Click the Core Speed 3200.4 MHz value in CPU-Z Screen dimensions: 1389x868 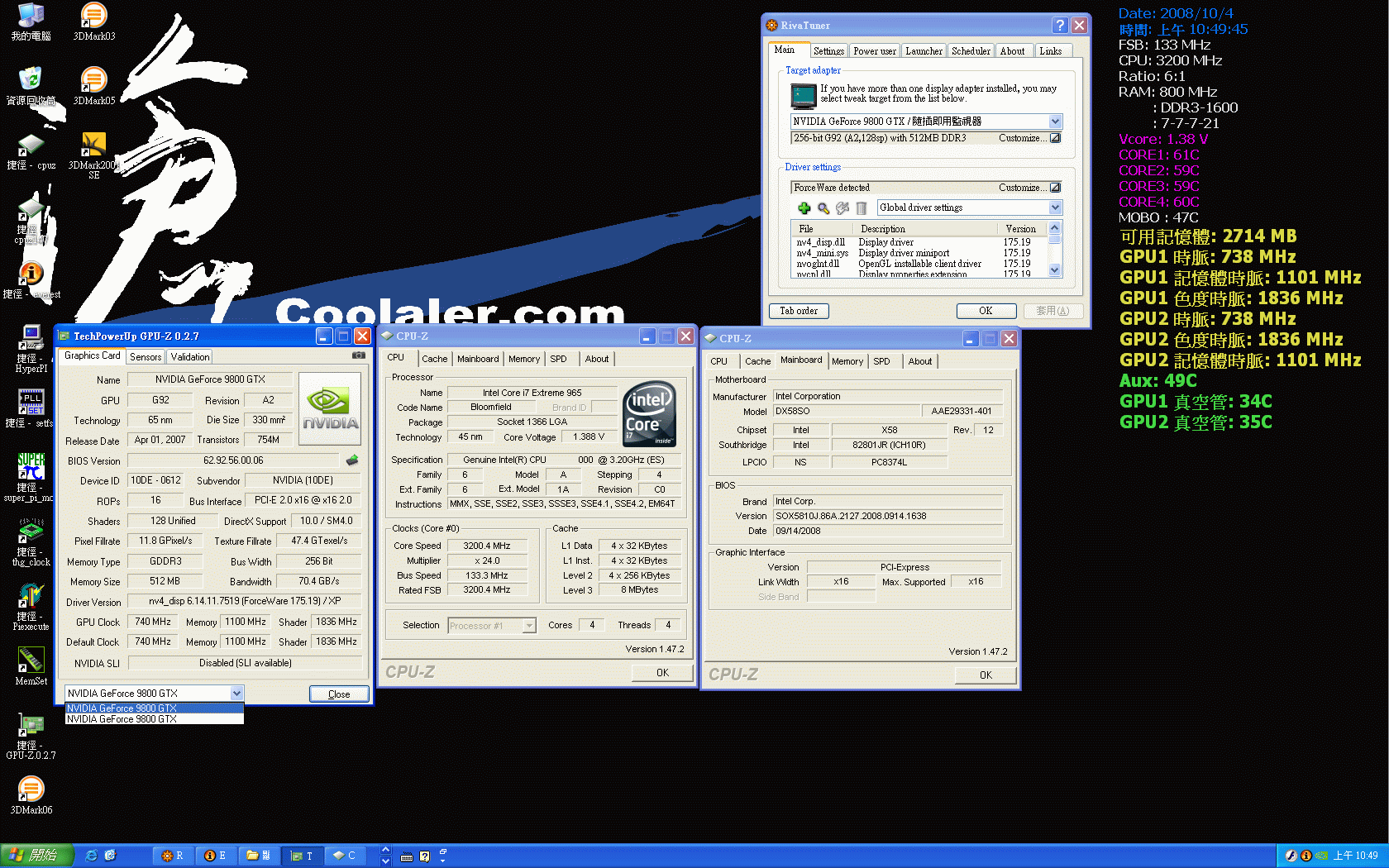[487, 546]
